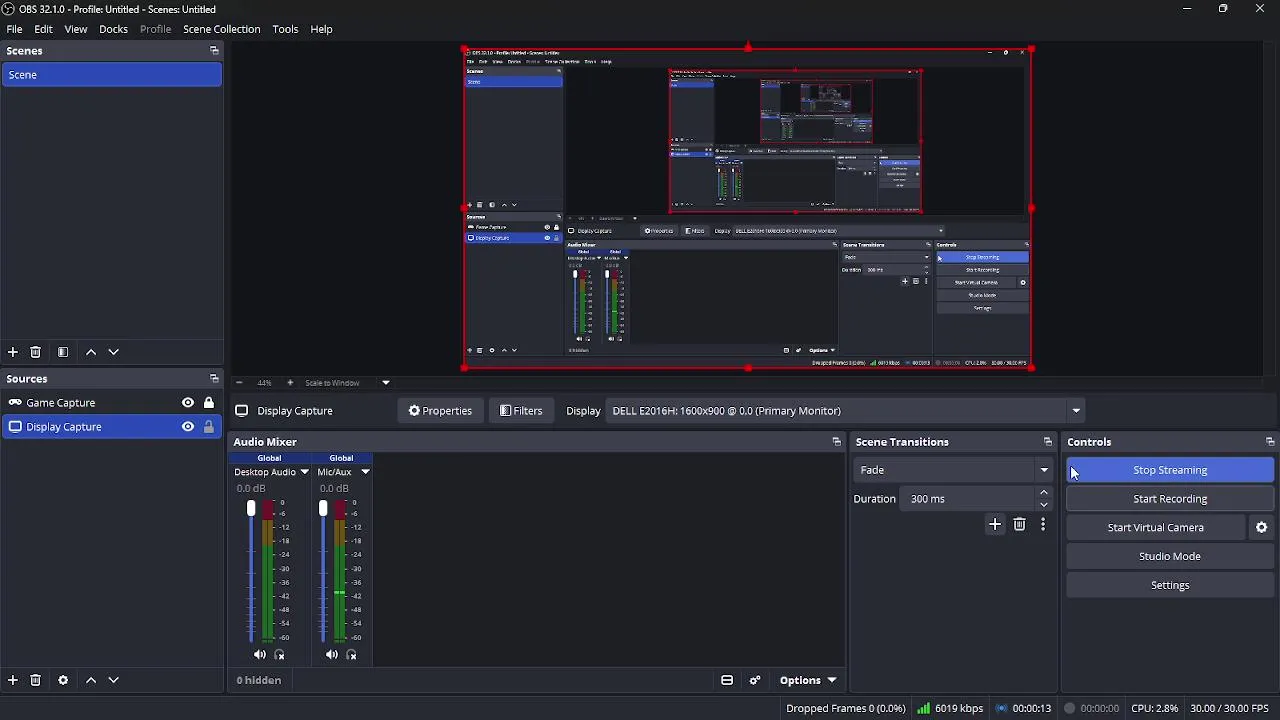Viewport: 1280px width, 720px height.
Task: Open the View menu
Action: tap(76, 29)
